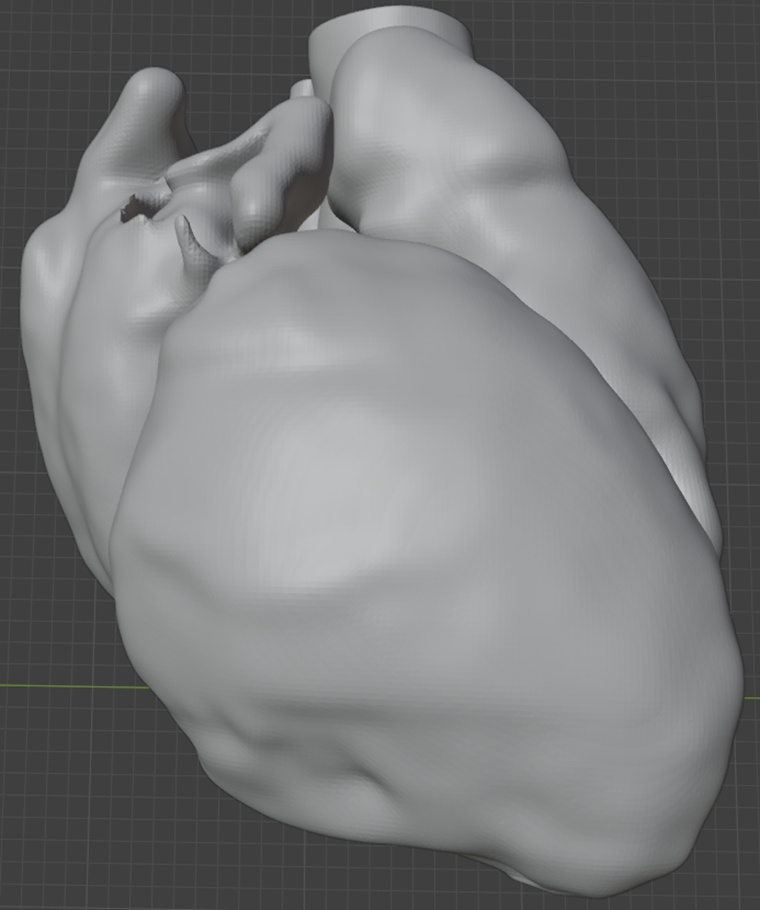Click the small pale tube behind the central lobes
The height and width of the screenshot is (910, 760).
[x=317, y=214]
